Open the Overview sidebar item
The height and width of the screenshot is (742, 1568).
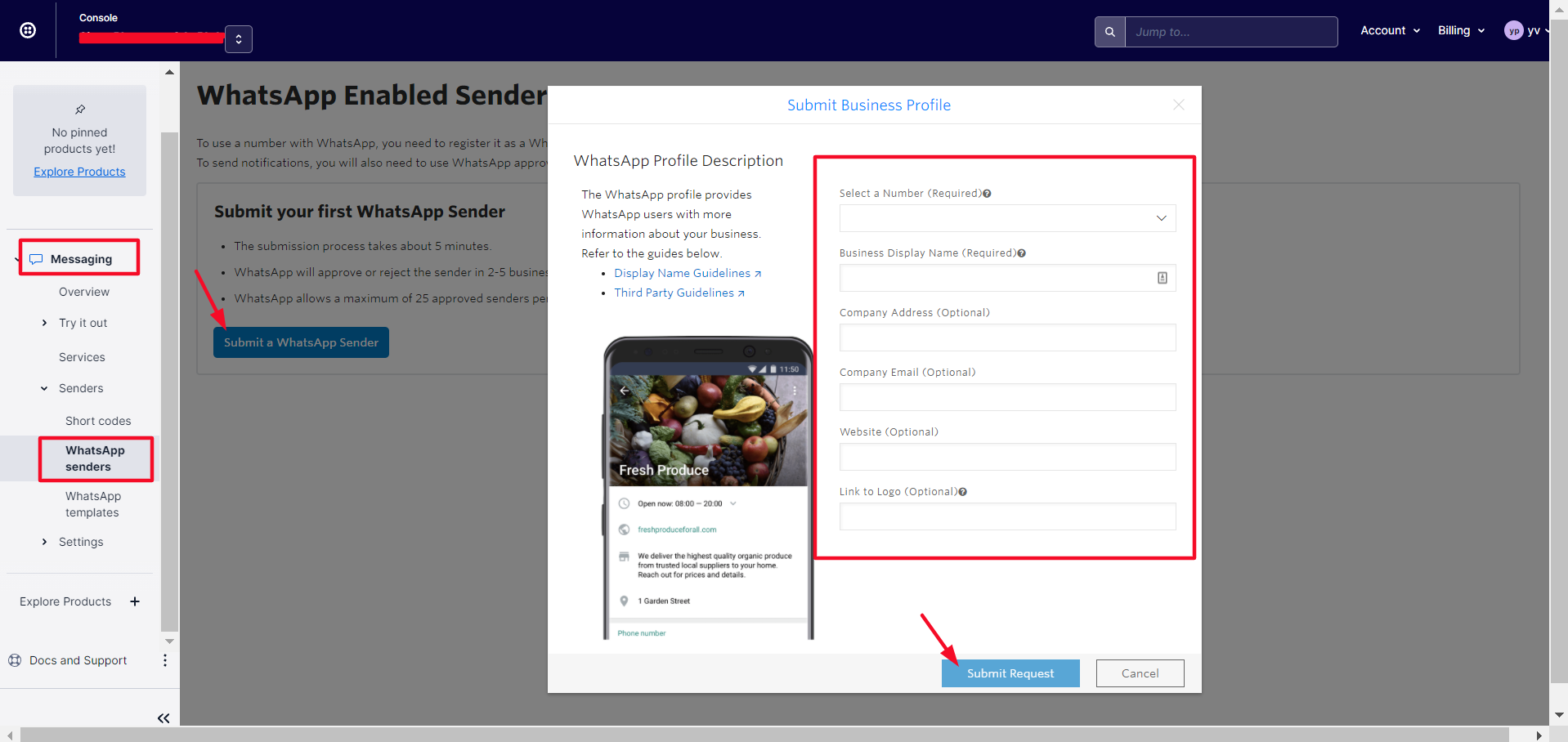pos(84,292)
